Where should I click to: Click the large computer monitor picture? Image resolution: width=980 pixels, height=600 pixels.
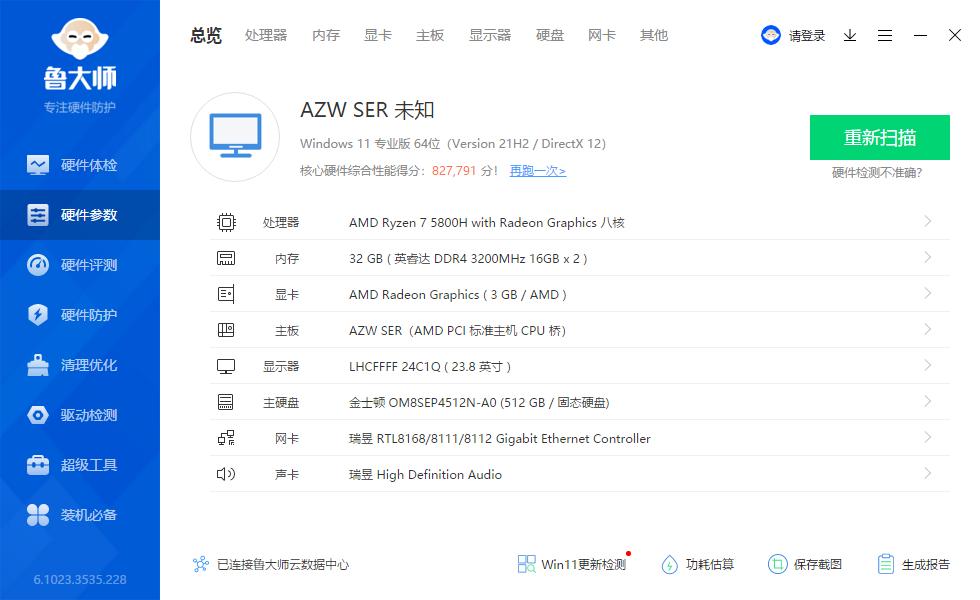pyautogui.click(x=235, y=137)
